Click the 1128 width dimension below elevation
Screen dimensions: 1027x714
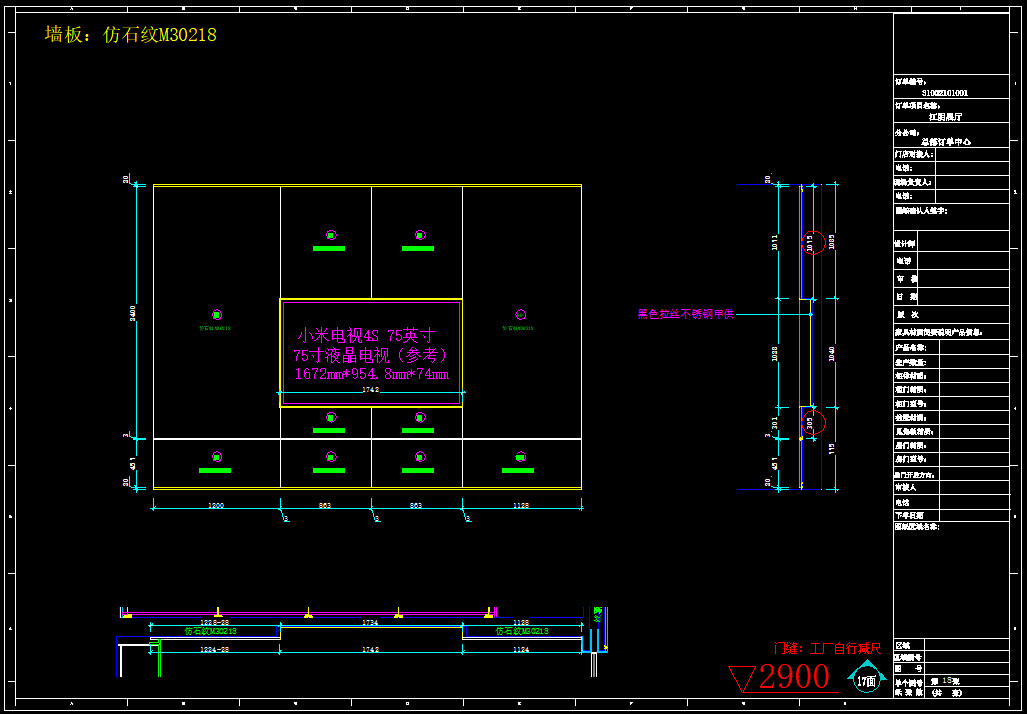coord(520,506)
